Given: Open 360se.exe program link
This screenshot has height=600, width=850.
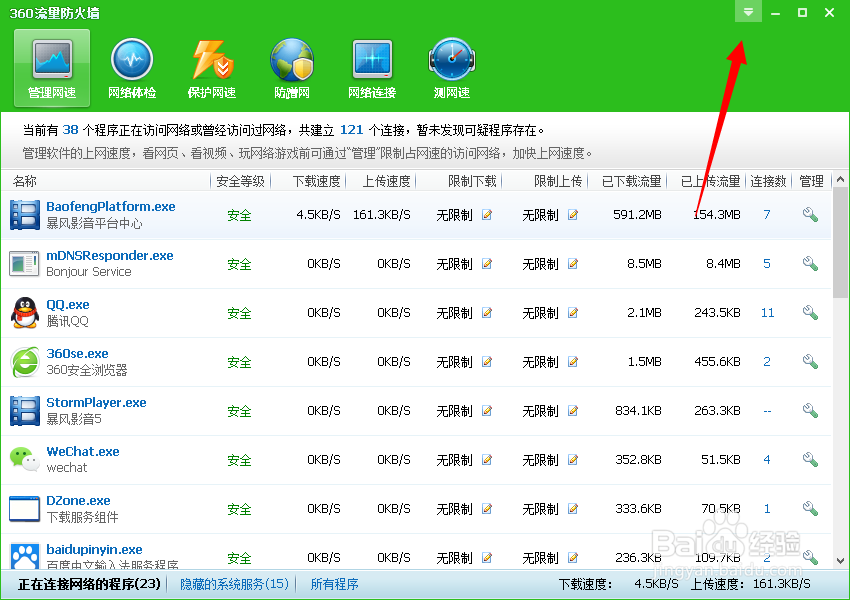Looking at the screenshot, I should click(77, 353).
